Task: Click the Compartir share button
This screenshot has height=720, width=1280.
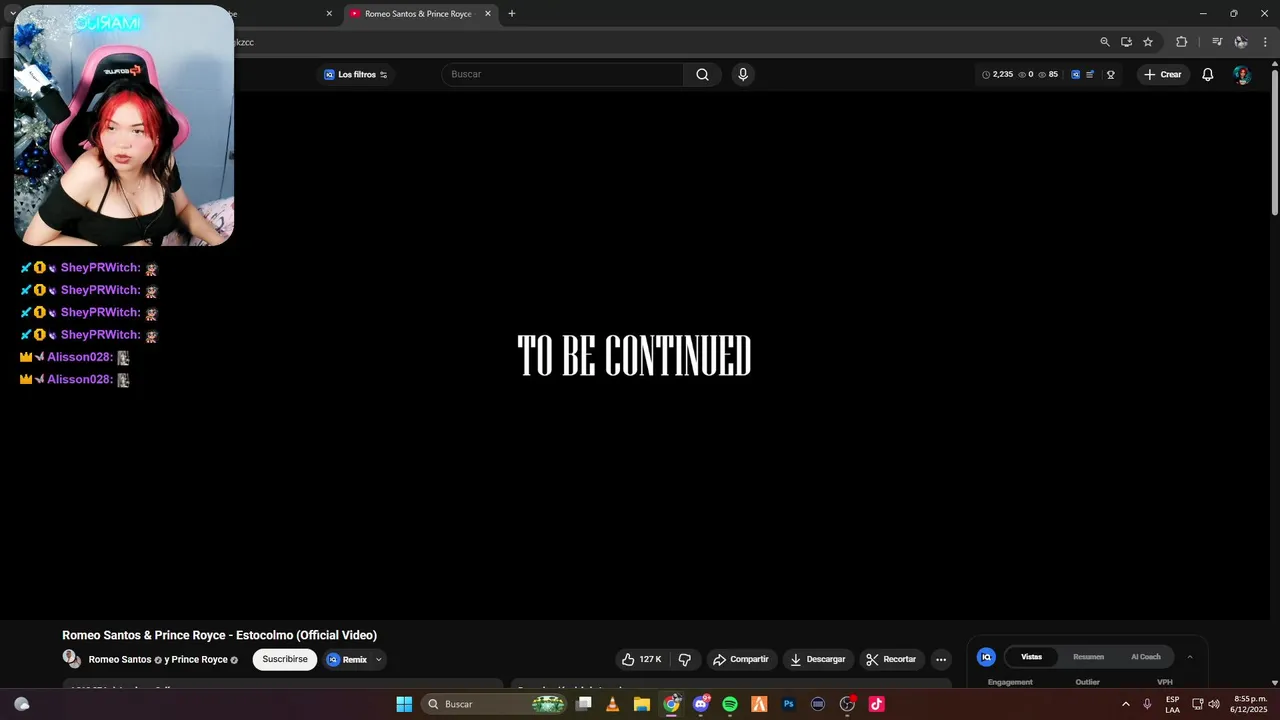Action: pyautogui.click(x=741, y=660)
